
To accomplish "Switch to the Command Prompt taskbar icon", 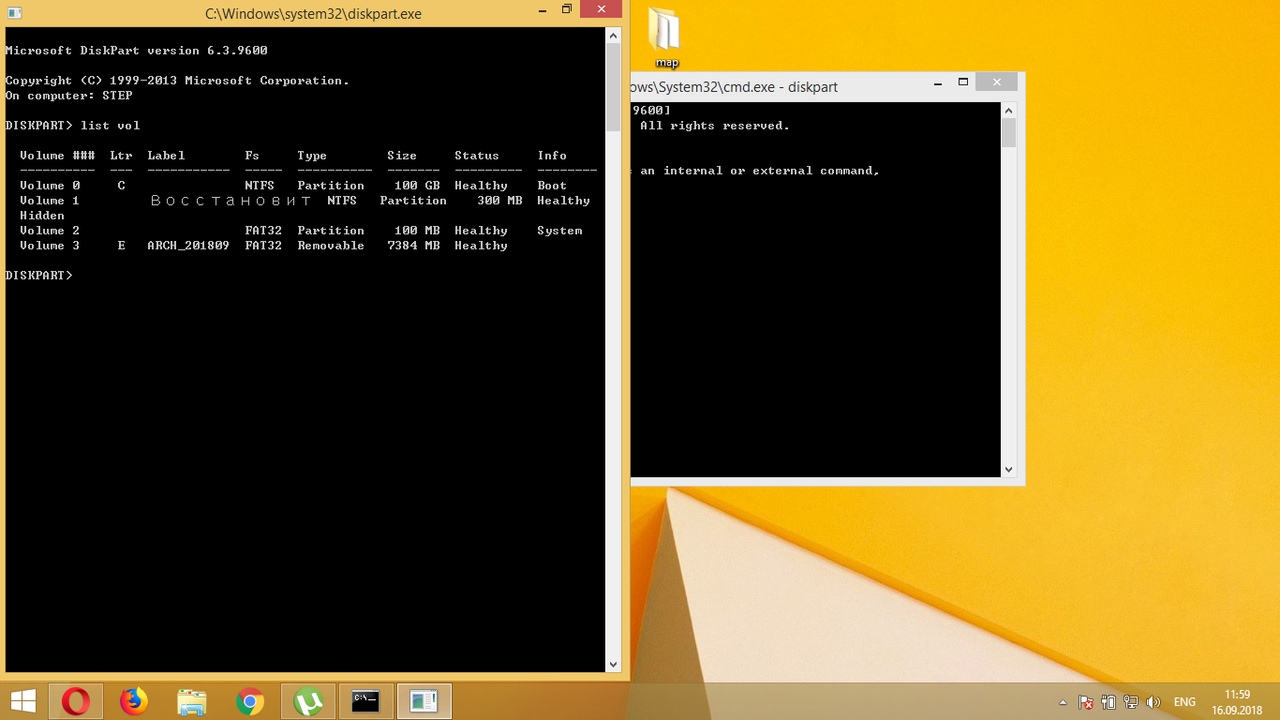I will click(365, 701).
